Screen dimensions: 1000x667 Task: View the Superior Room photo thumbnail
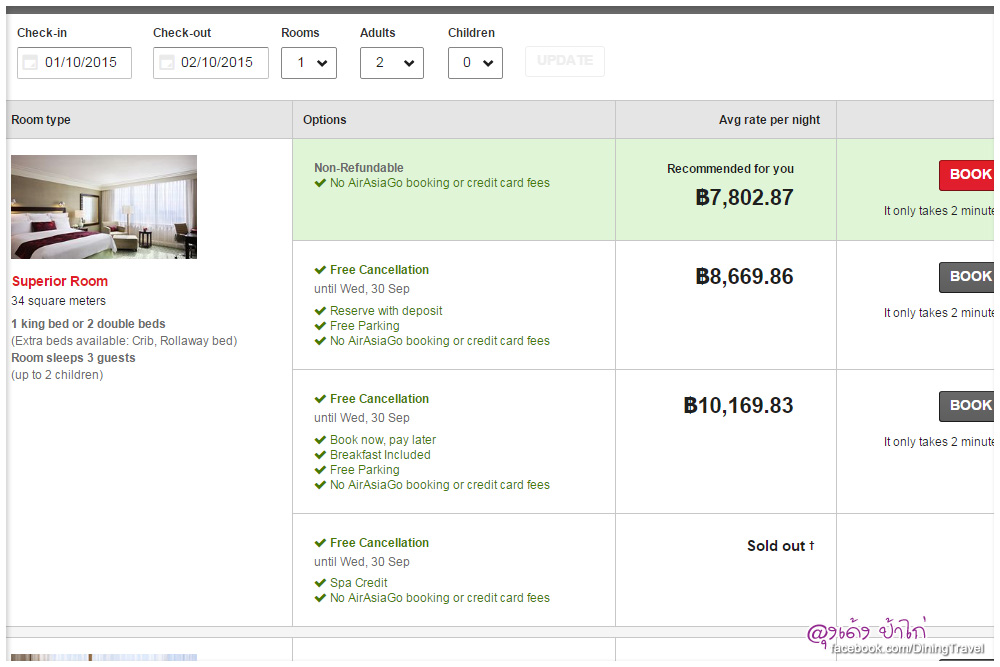104,207
